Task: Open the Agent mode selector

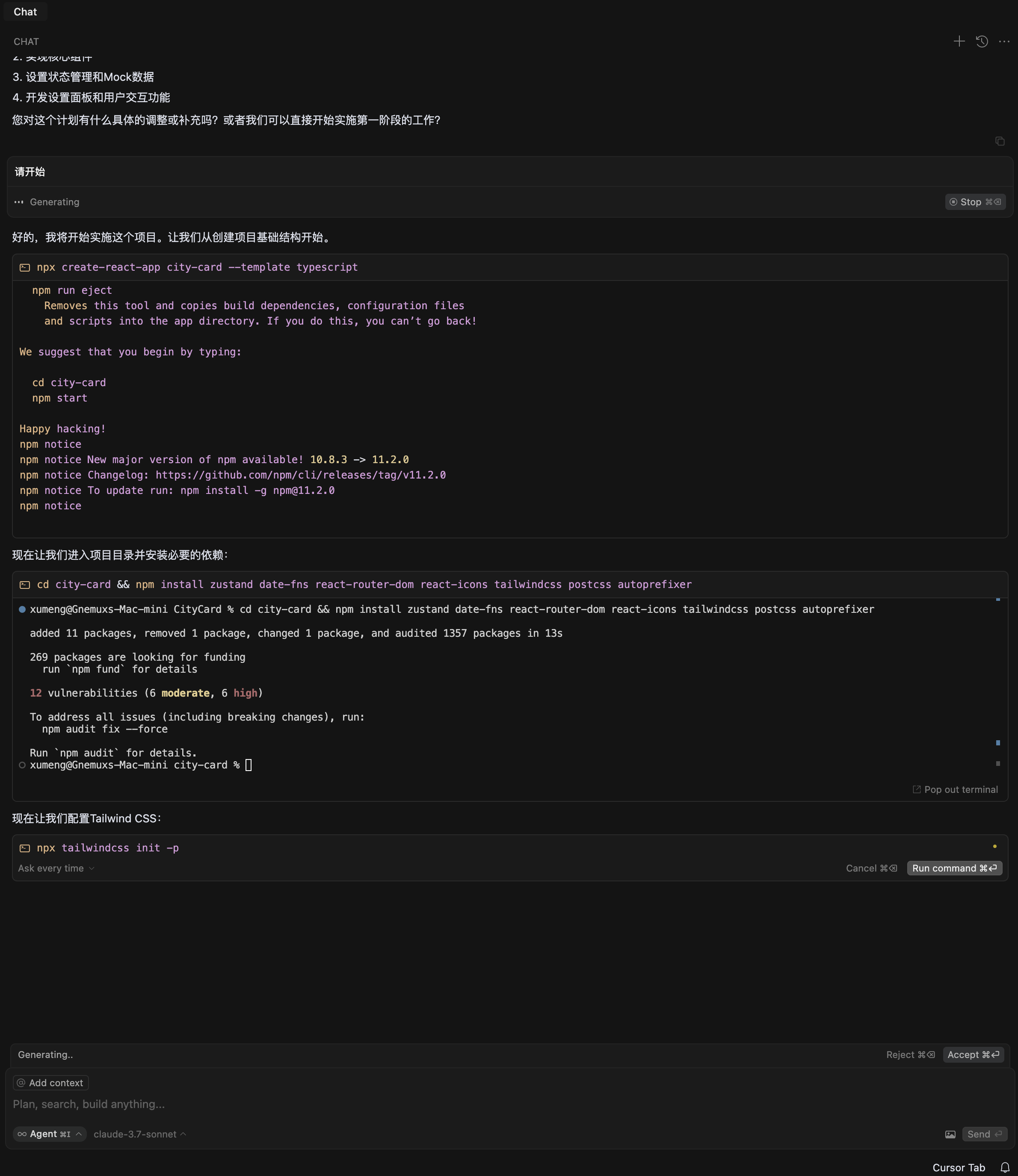Action: coord(50,1134)
